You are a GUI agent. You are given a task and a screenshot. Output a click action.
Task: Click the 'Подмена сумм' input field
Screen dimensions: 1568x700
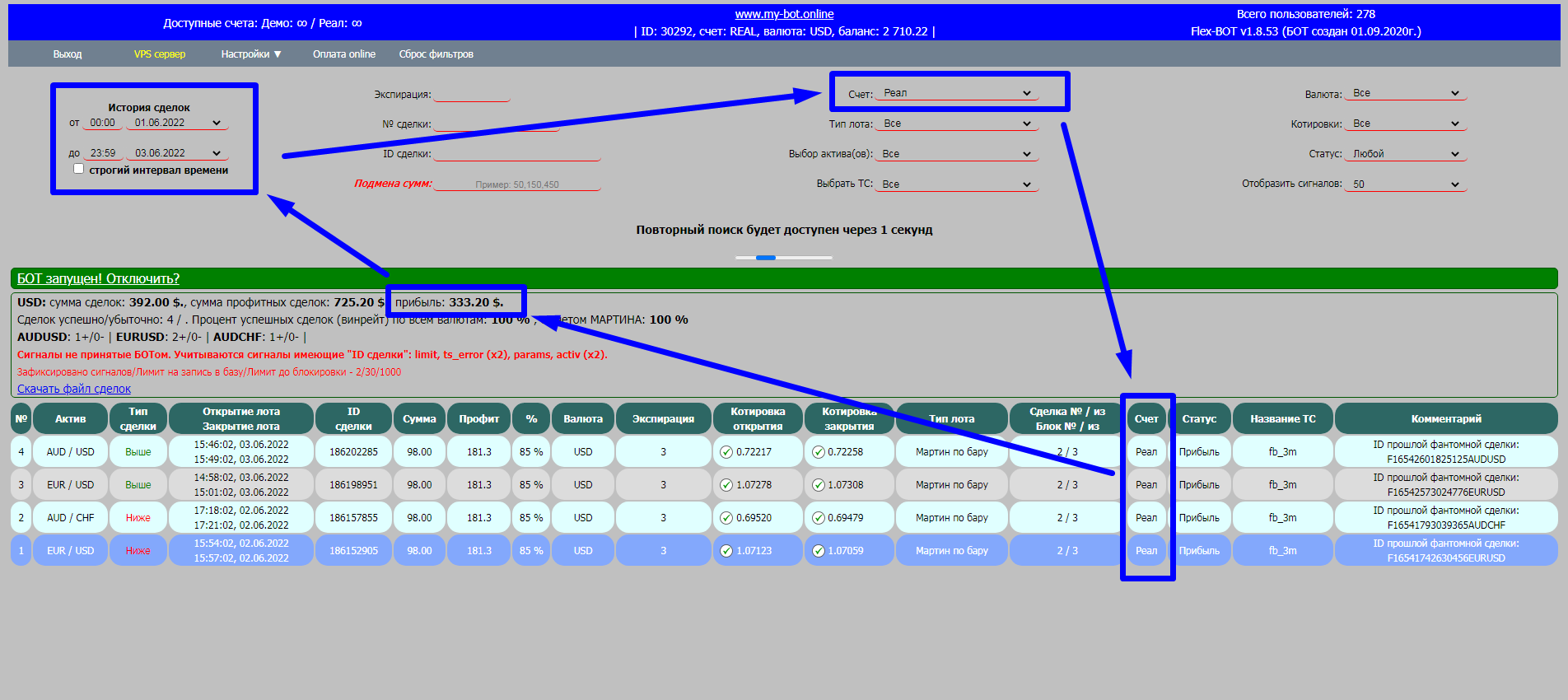coord(517,184)
